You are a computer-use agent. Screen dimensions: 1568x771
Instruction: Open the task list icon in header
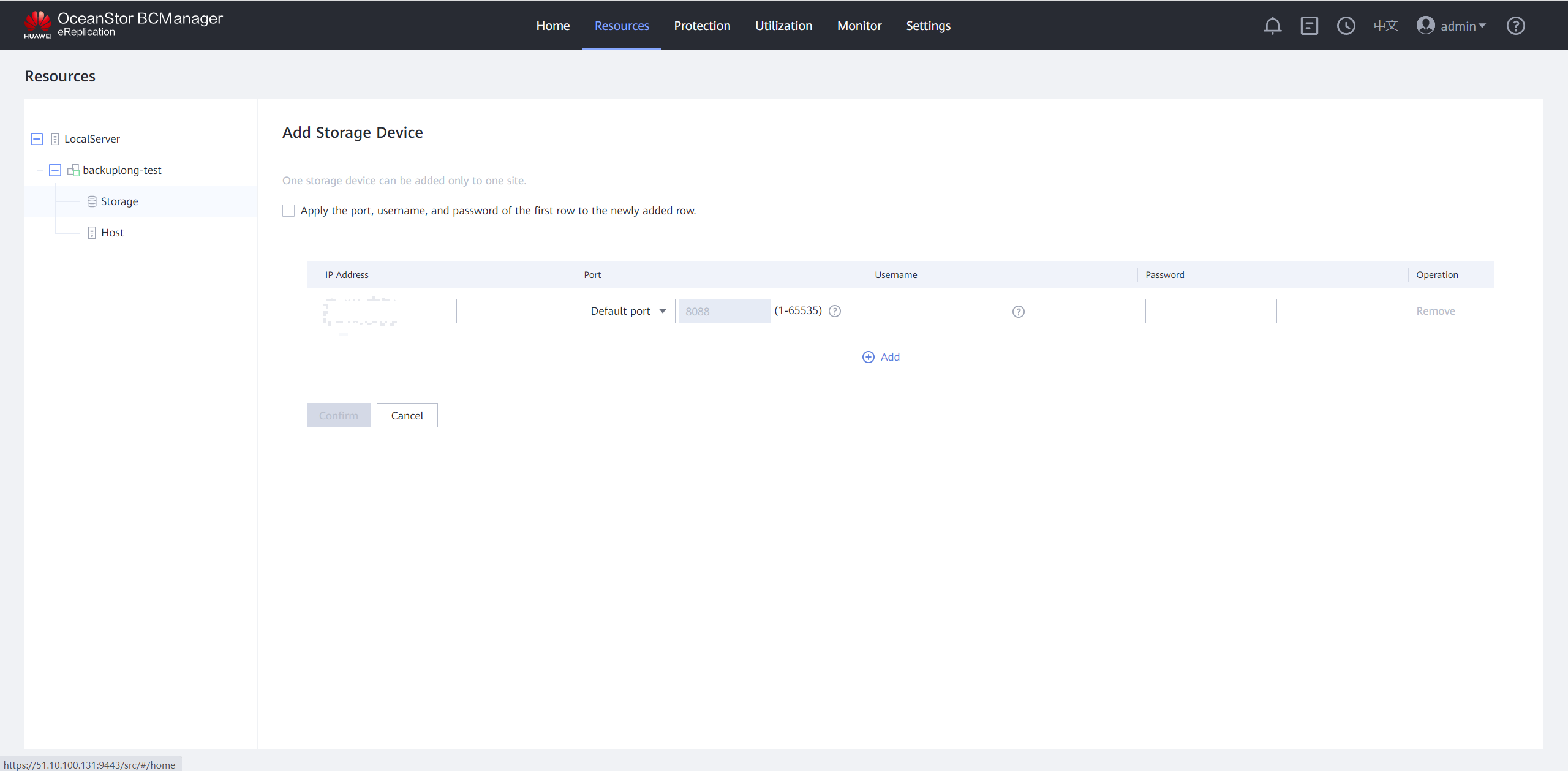1309,26
